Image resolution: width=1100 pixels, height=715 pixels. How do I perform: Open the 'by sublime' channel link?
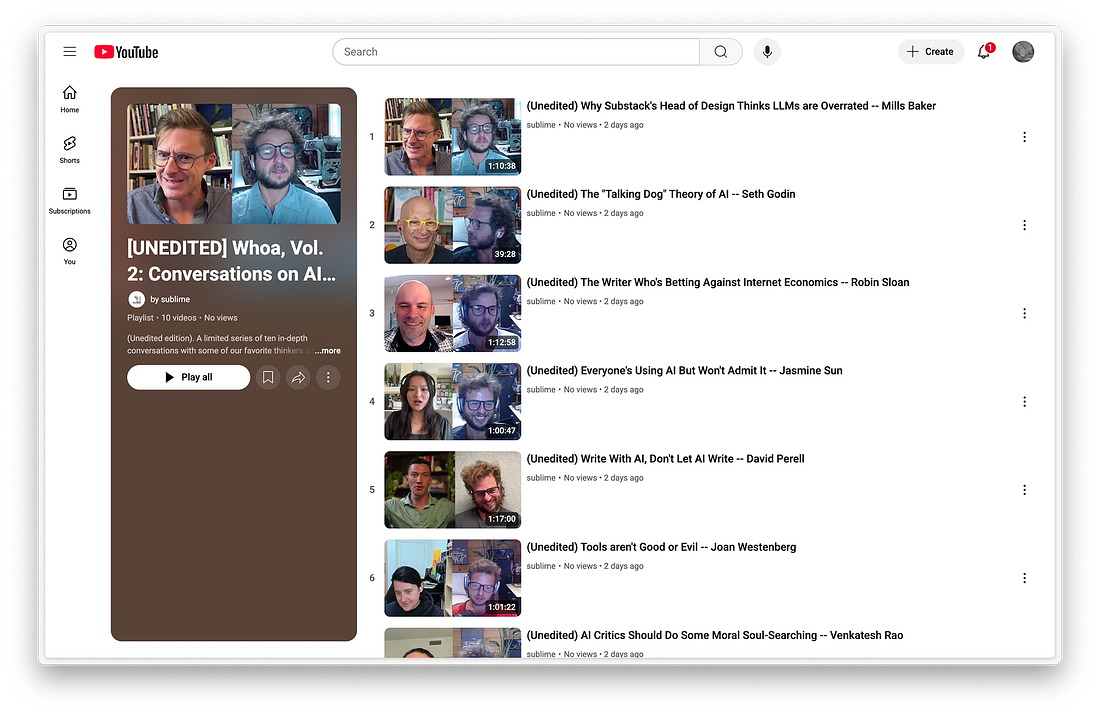coord(170,300)
